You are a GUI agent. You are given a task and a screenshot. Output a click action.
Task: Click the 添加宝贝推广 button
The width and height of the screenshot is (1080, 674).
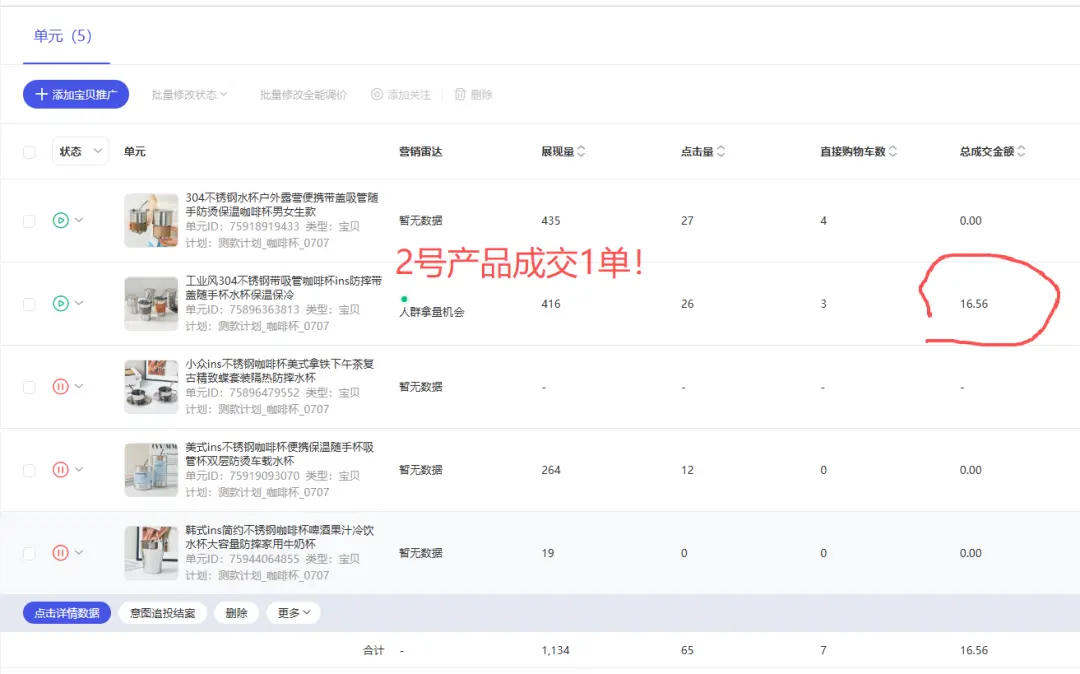(x=76, y=95)
